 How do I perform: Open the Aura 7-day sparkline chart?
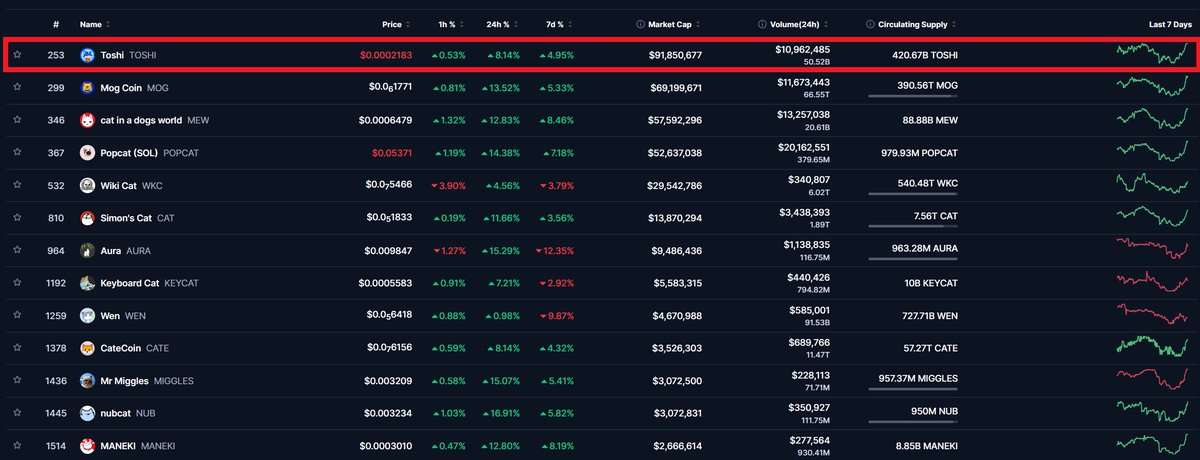tap(1155, 249)
